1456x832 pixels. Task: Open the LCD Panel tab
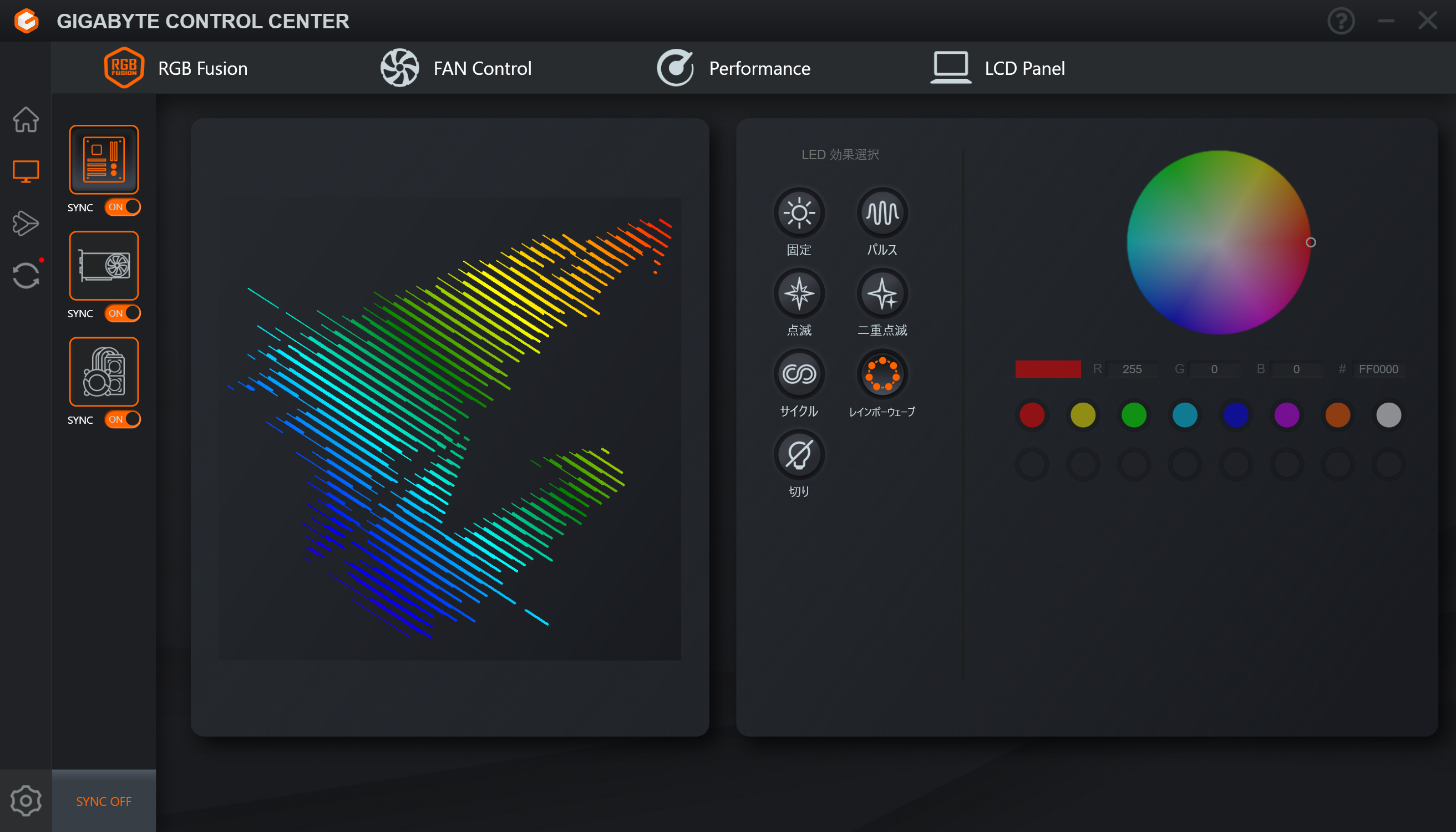tap(998, 68)
